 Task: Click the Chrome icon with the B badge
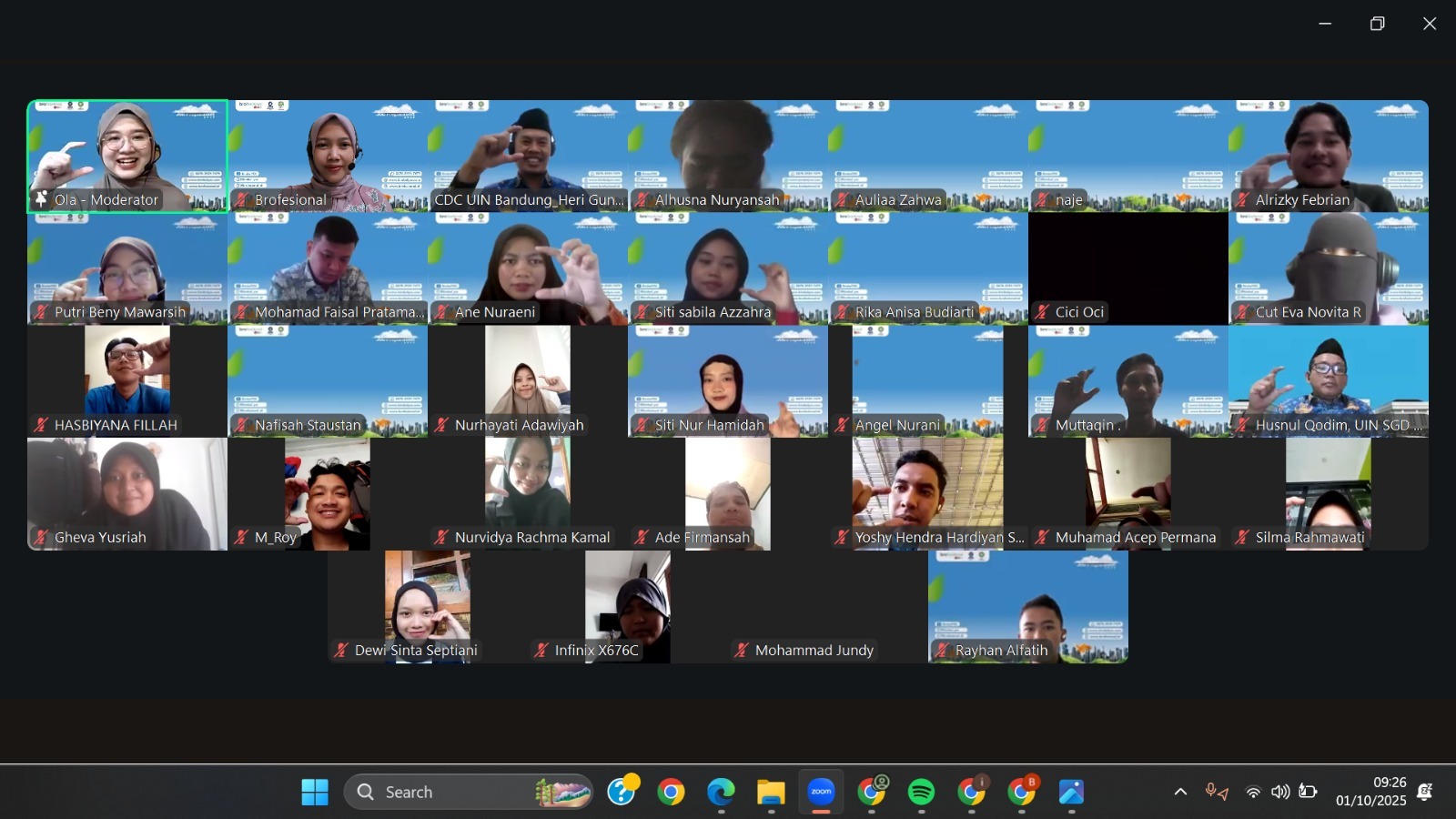(1021, 792)
